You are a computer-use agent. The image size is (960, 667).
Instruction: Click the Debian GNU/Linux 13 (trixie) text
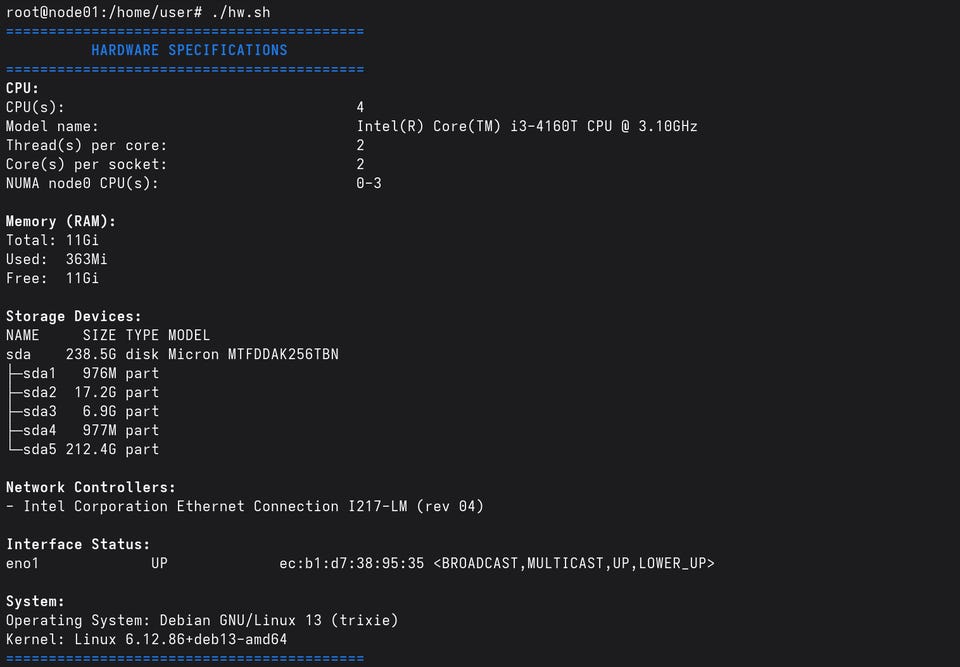tap(279, 620)
